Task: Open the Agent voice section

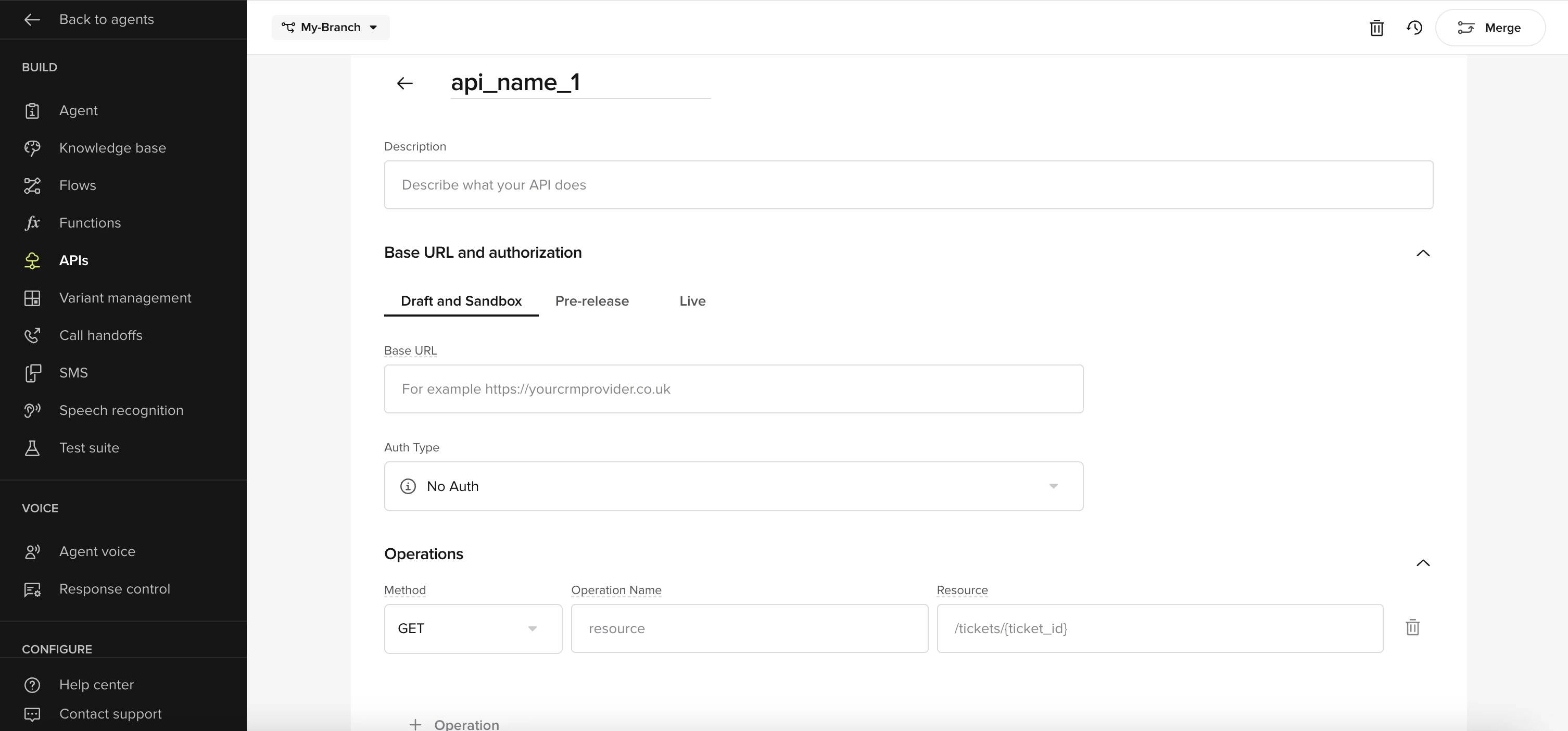Action: click(97, 551)
